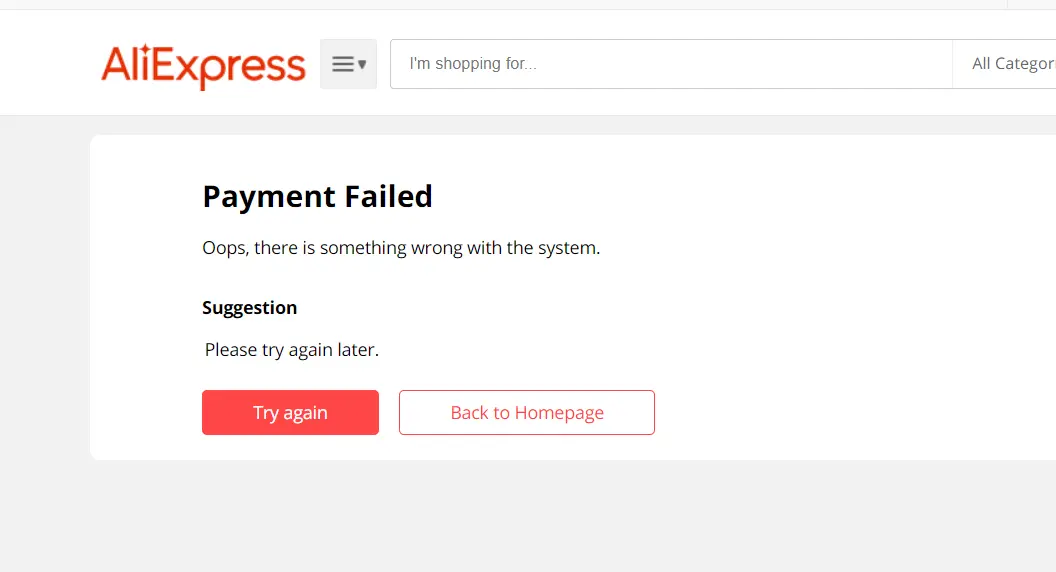Click the spark accent on AliExpress logo
1056x572 pixels.
(145, 50)
